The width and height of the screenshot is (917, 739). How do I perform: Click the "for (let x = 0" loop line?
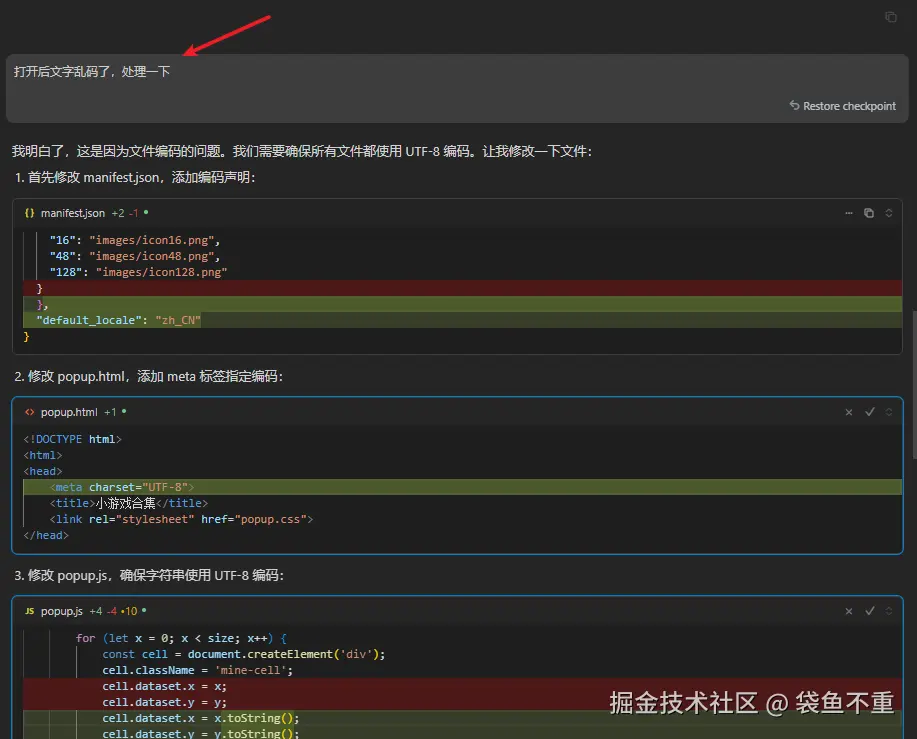tap(181, 638)
